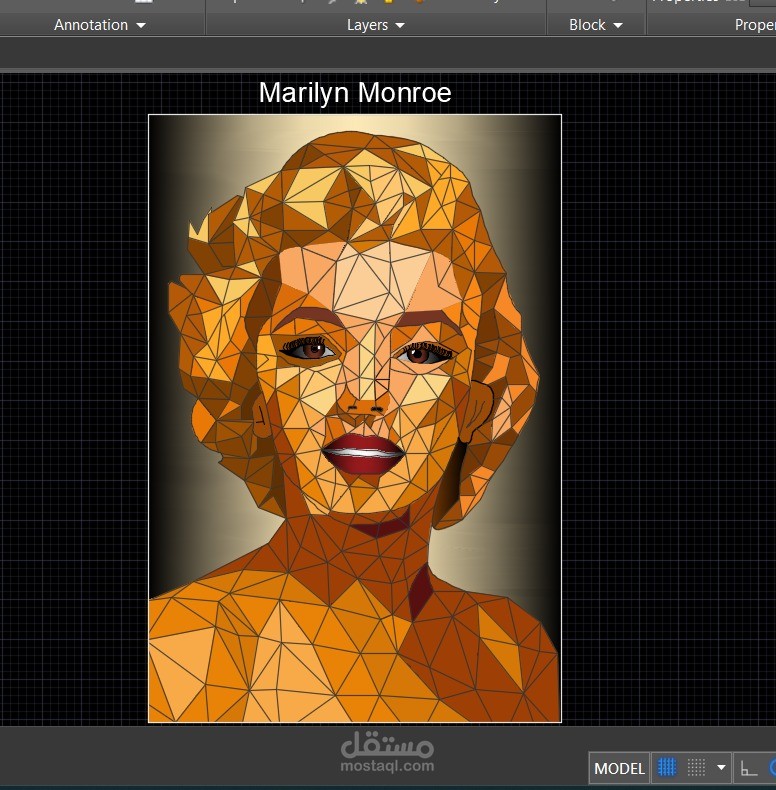
Task: Toggle the dotted snap mode icon
Action: click(x=696, y=768)
